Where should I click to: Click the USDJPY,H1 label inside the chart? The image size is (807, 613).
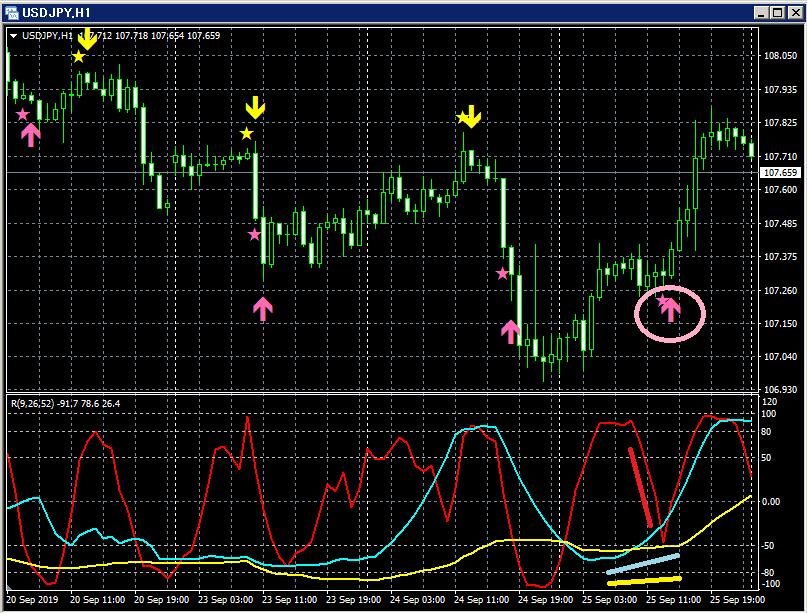click(47, 36)
